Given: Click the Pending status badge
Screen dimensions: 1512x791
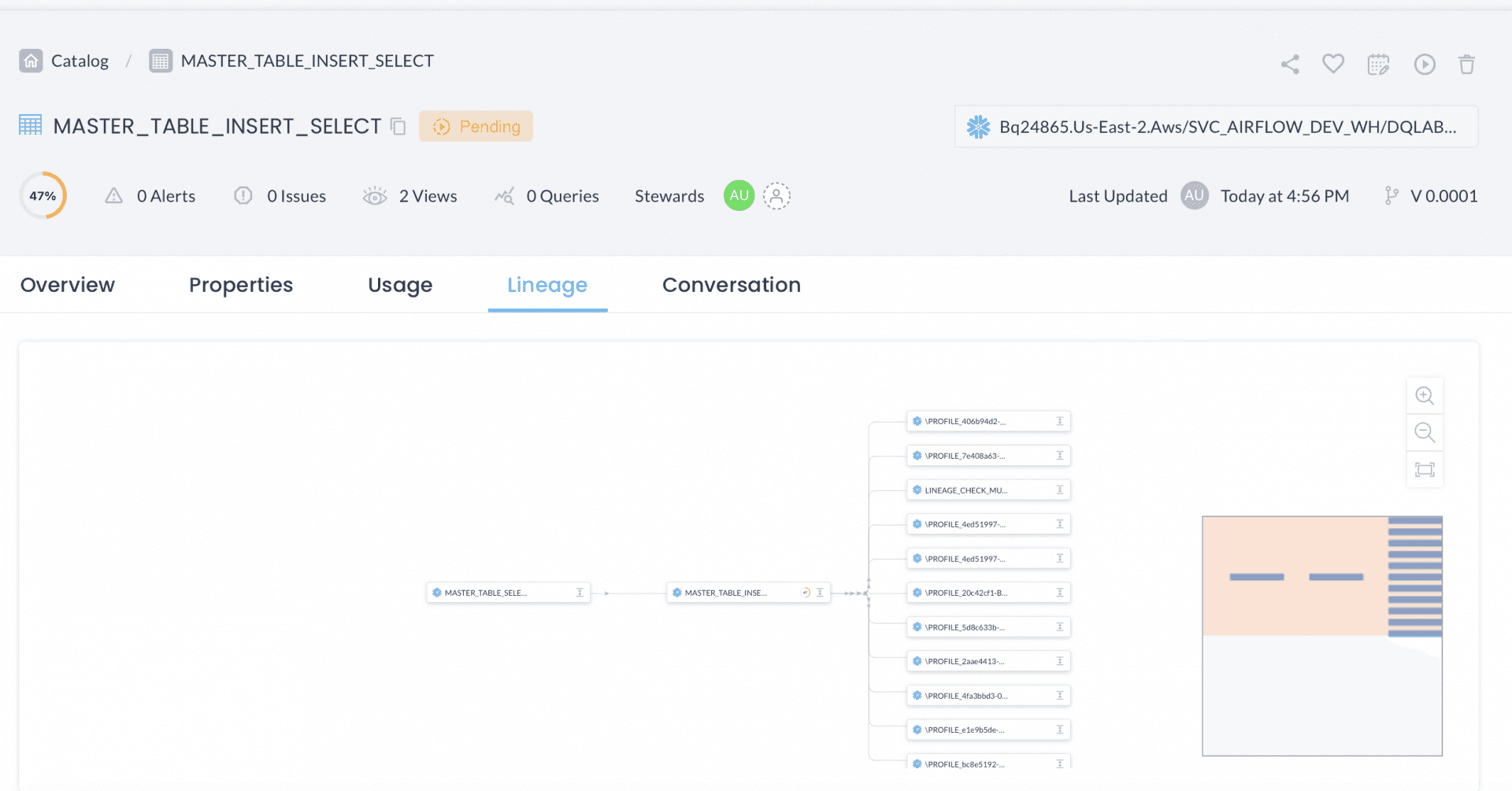Looking at the screenshot, I should coord(476,126).
